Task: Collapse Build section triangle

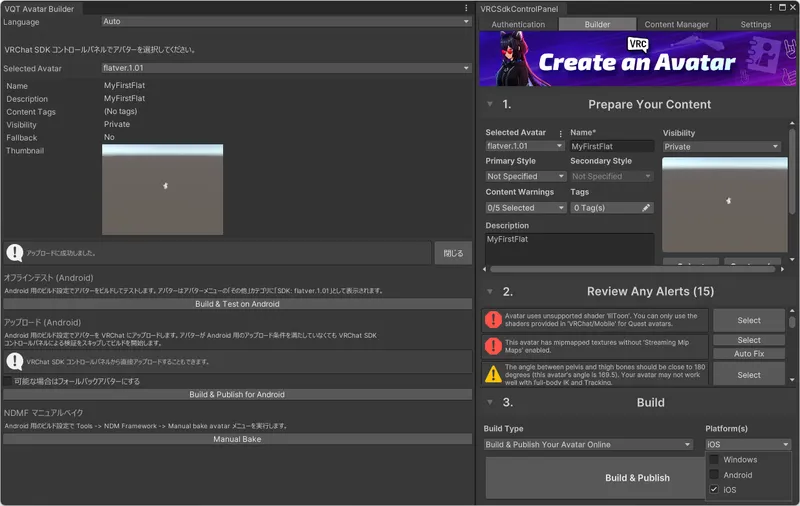Action: click(490, 402)
